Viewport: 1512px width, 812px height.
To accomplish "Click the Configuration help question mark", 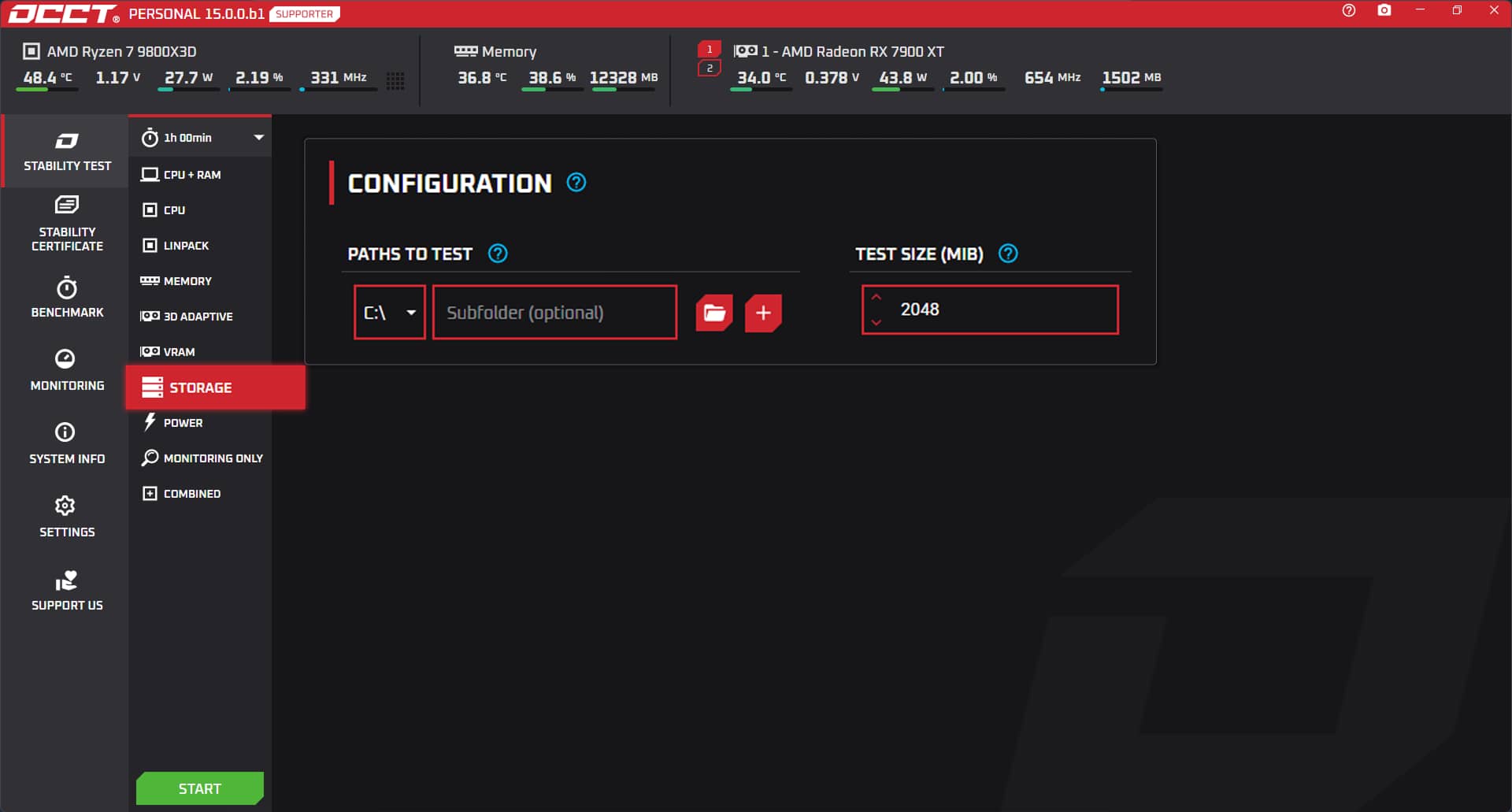I will pyautogui.click(x=576, y=183).
